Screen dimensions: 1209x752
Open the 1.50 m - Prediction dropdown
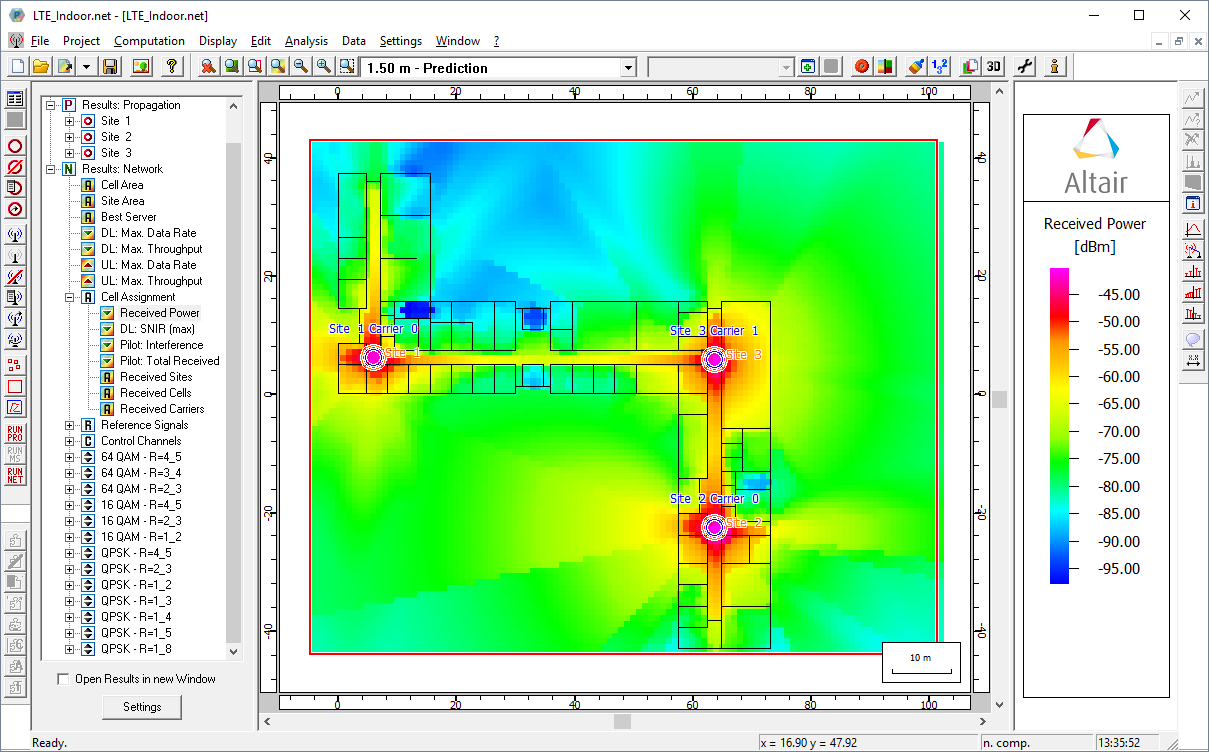[628, 68]
